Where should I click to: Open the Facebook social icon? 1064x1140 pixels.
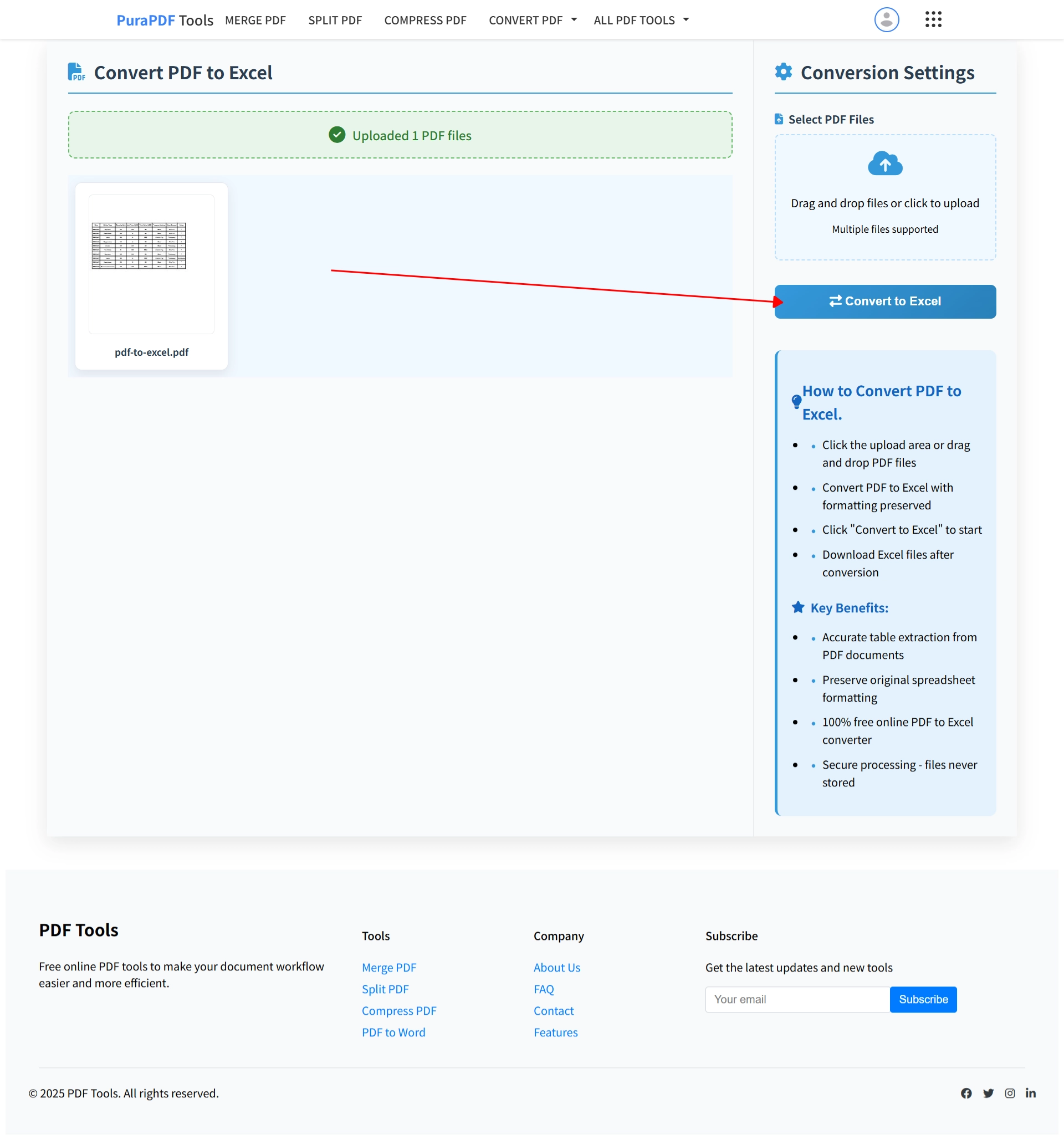click(x=966, y=1093)
